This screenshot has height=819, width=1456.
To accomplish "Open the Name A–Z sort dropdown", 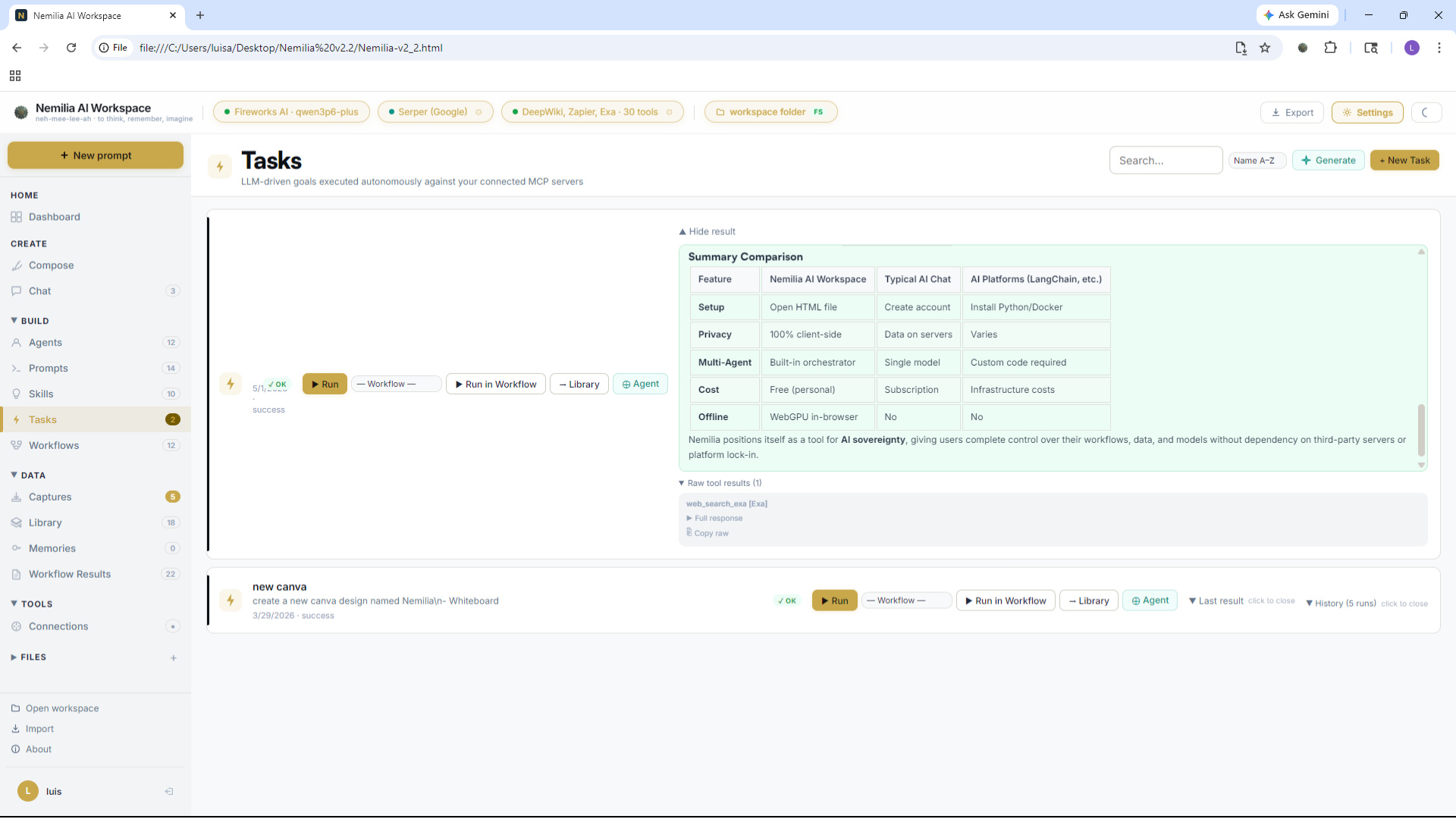I will [1257, 161].
